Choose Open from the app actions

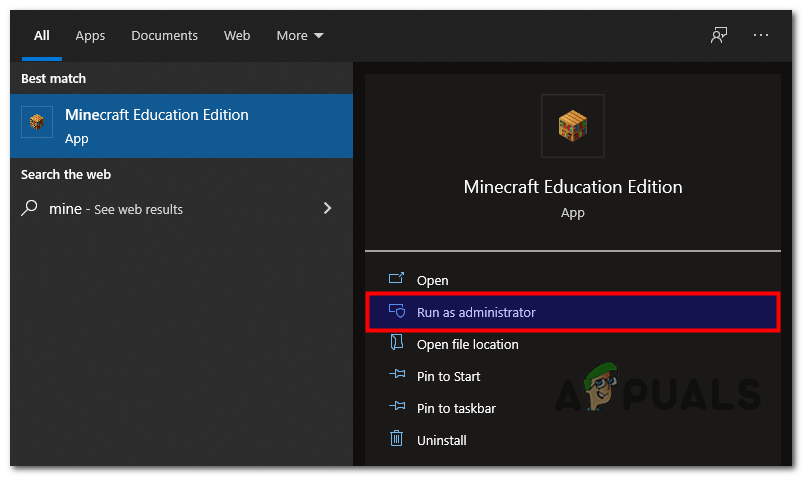(x=573, y=280)
